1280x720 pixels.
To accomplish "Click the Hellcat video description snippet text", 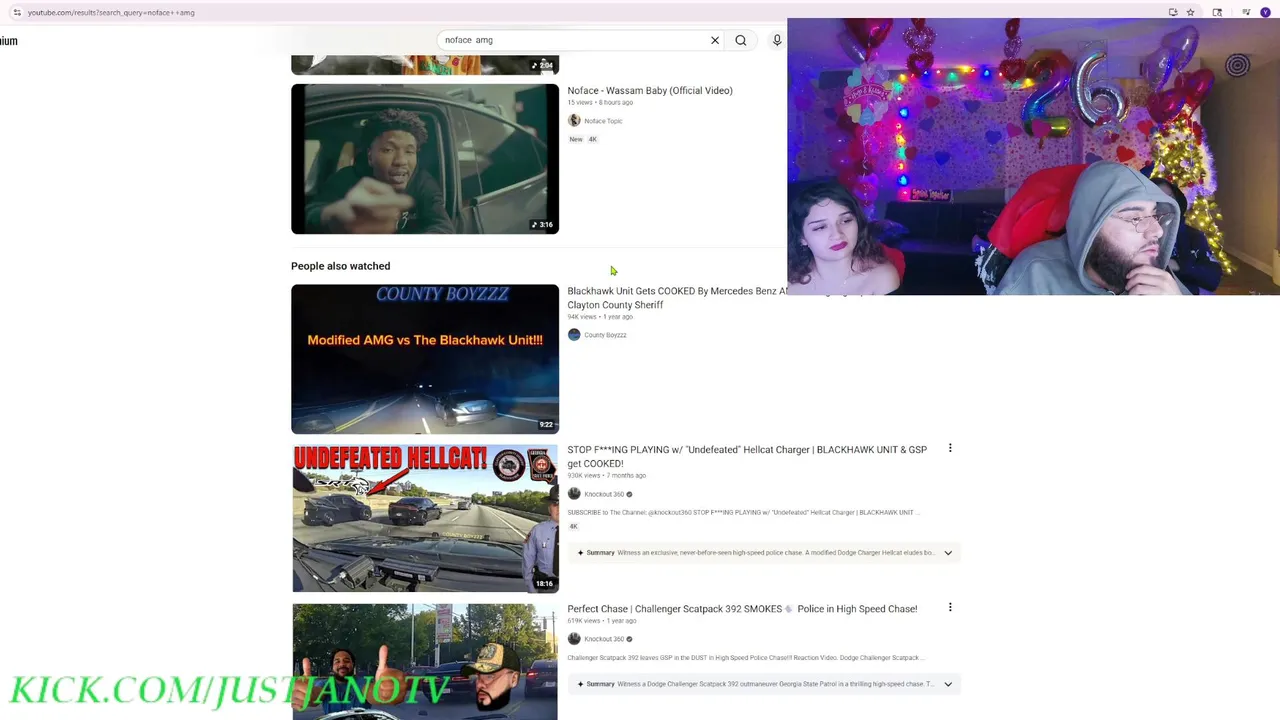I will 743,512.
